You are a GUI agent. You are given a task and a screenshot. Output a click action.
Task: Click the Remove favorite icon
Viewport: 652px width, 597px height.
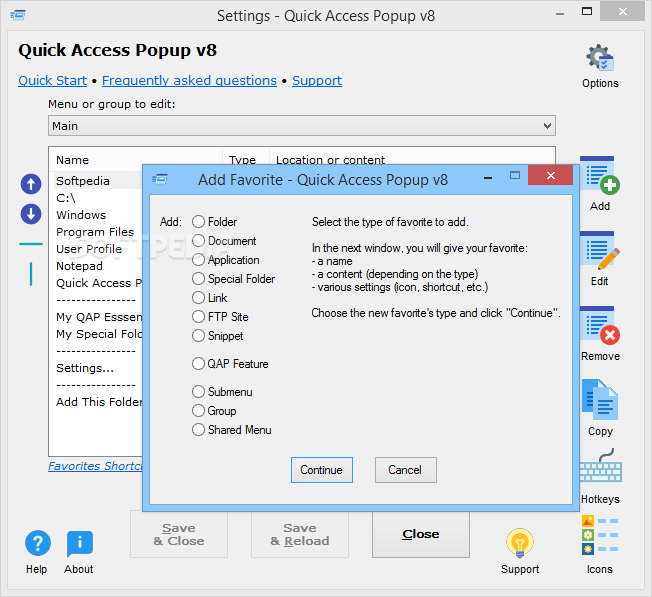(600, 326)
